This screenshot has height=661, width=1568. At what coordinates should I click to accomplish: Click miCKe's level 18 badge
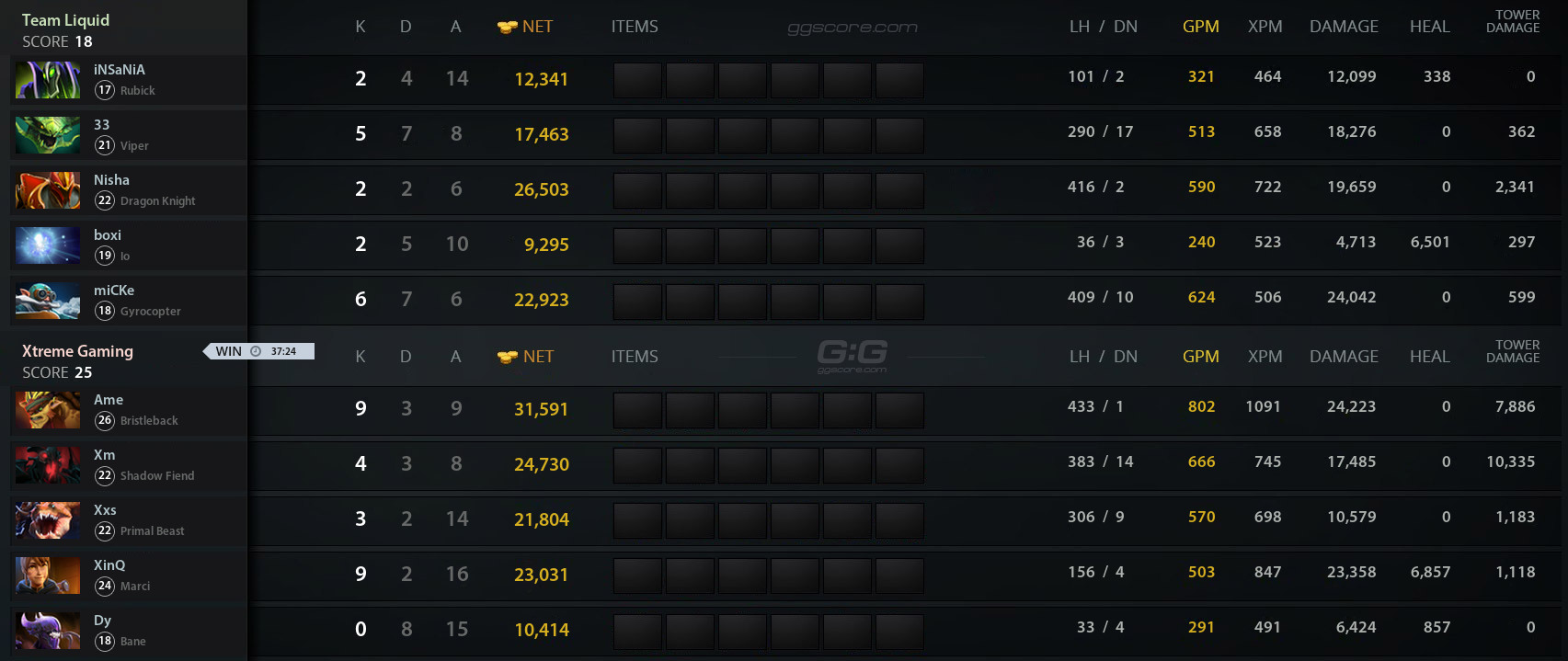[x=104, y=311]
